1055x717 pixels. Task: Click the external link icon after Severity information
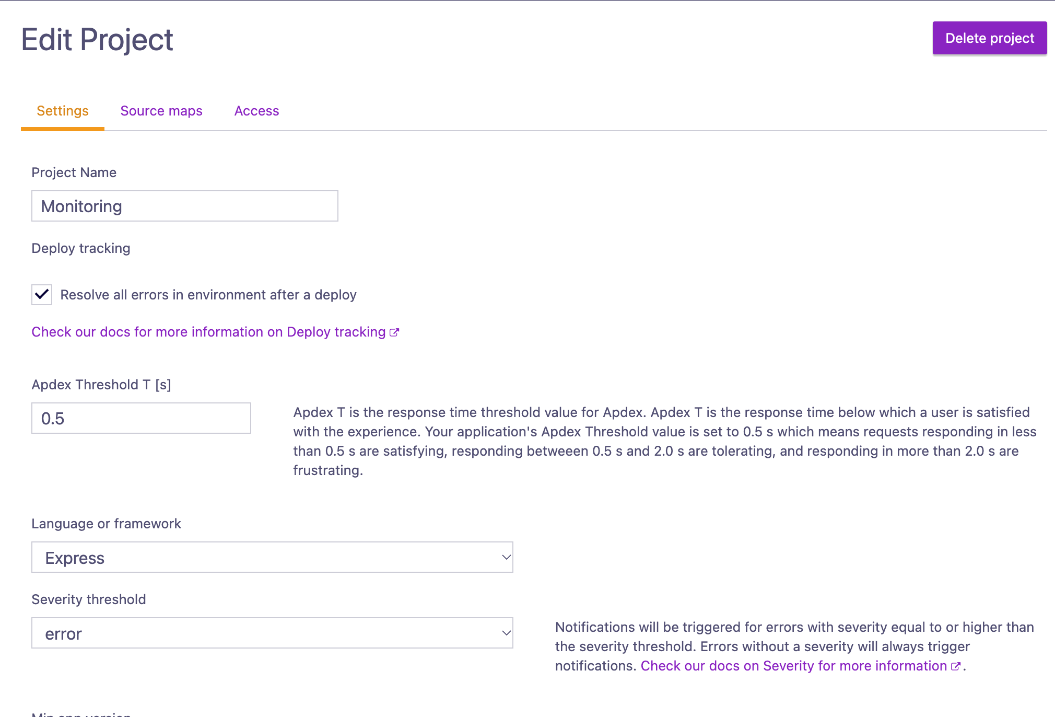click(955, 667)
